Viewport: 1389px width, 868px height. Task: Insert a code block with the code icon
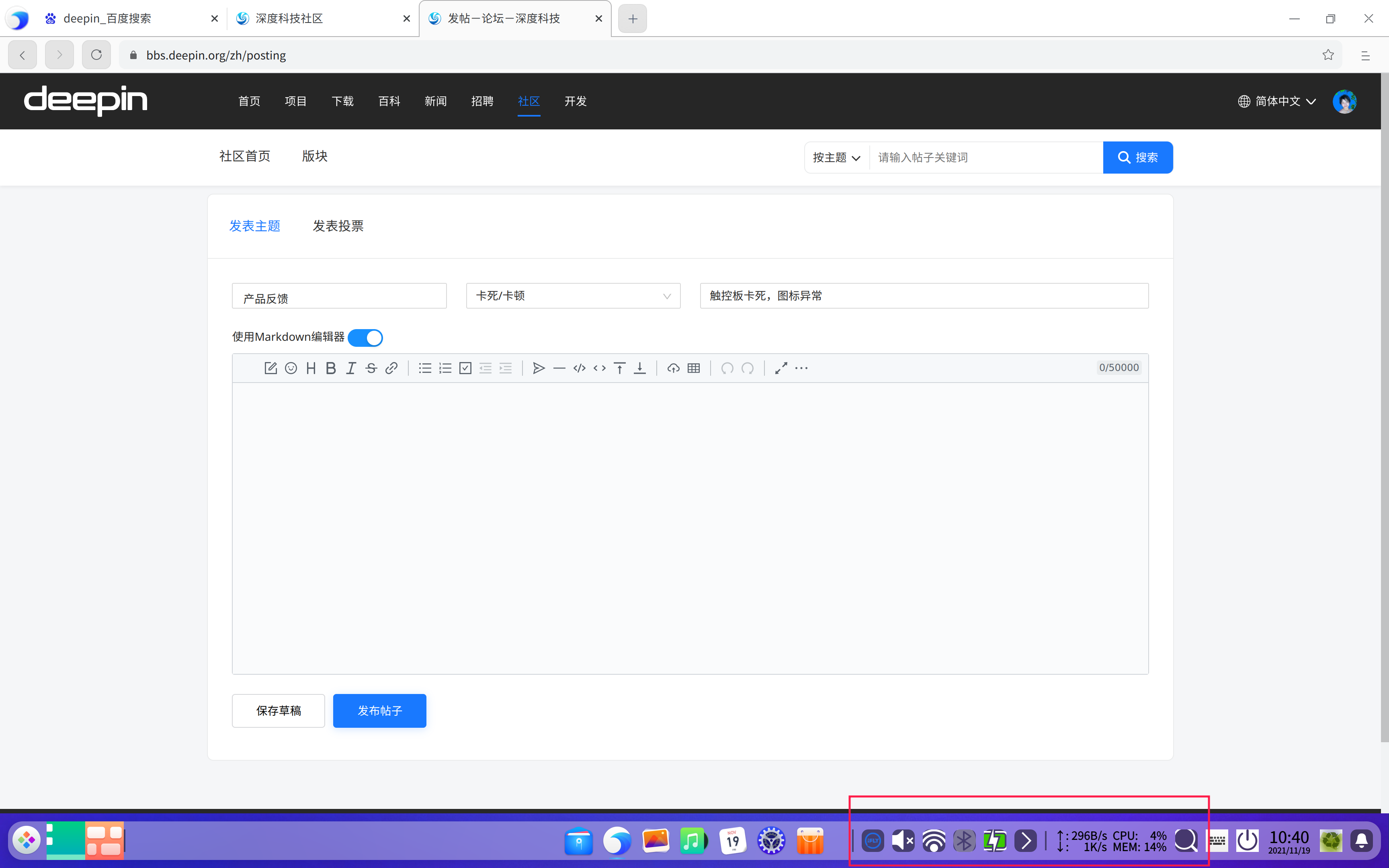[x=579, y=368]
